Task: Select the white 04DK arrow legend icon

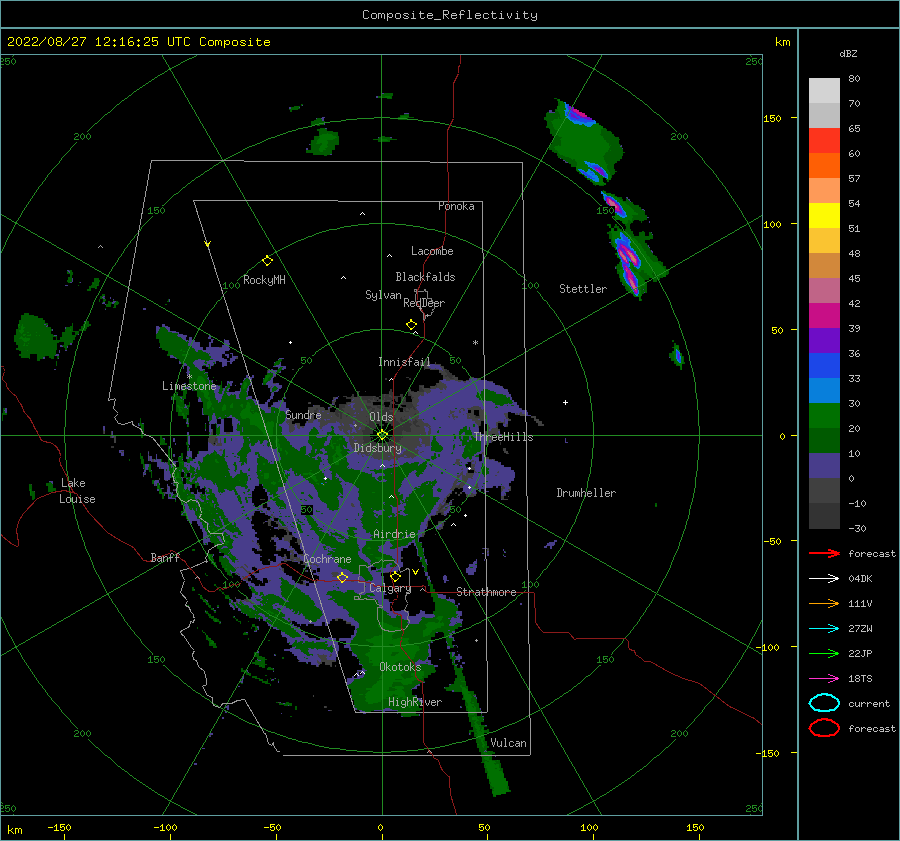Action: click(x=824, y=578)
